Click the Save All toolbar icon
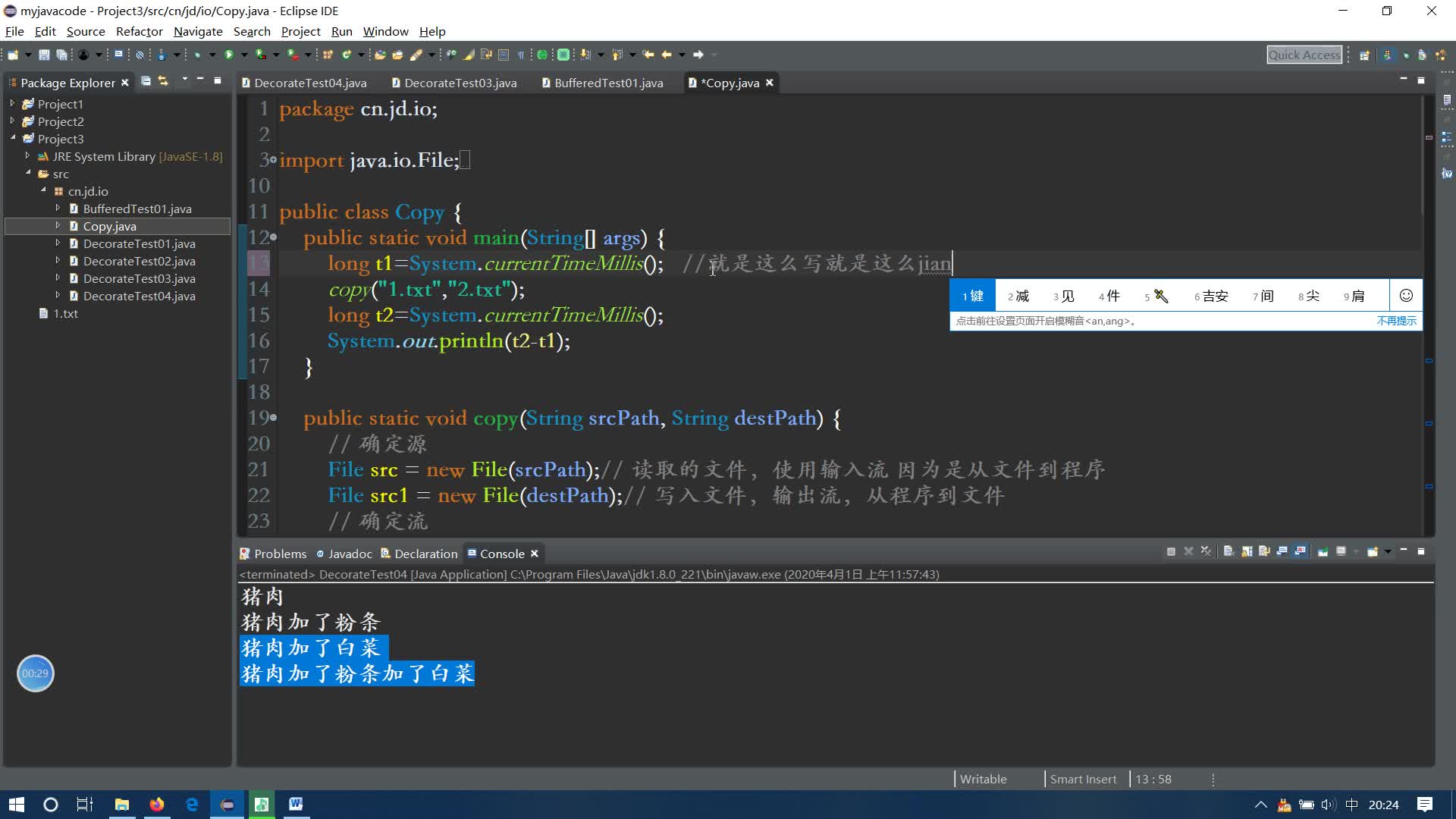This screenshot has height=819, width=1456. pos(62,55)
